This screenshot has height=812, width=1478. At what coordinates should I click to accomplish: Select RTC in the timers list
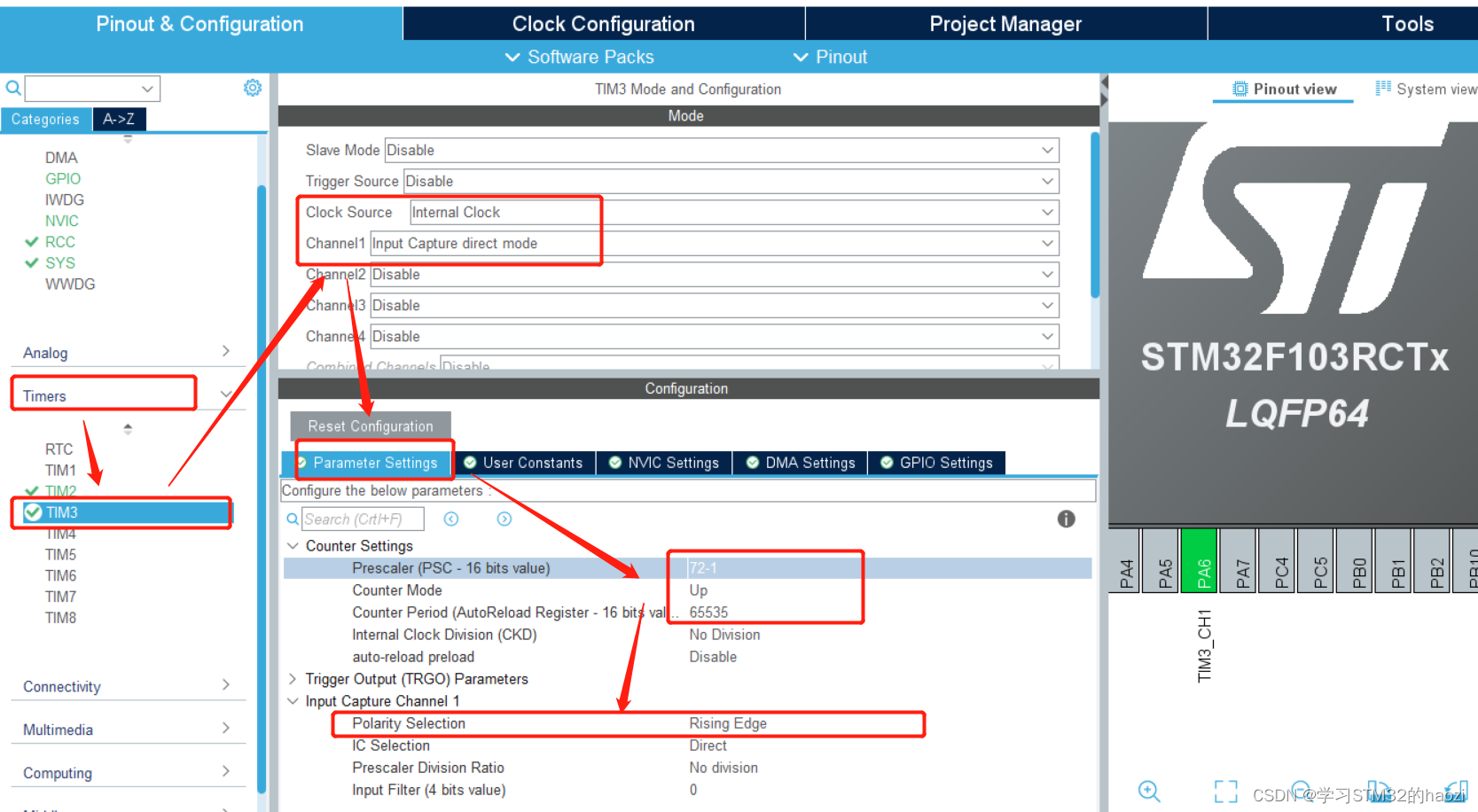click(59, 449)
